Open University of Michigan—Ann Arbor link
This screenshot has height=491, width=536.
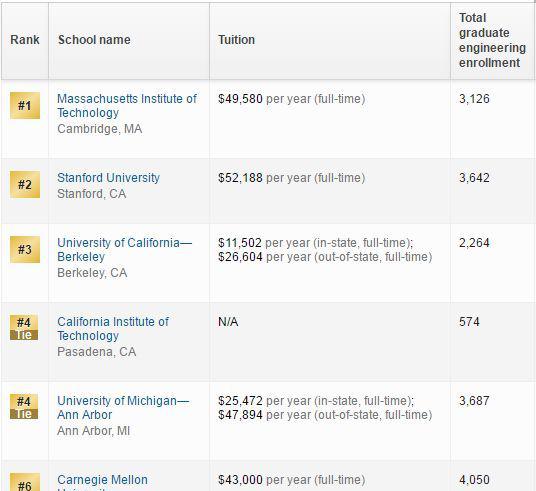(x=123, y=408)
